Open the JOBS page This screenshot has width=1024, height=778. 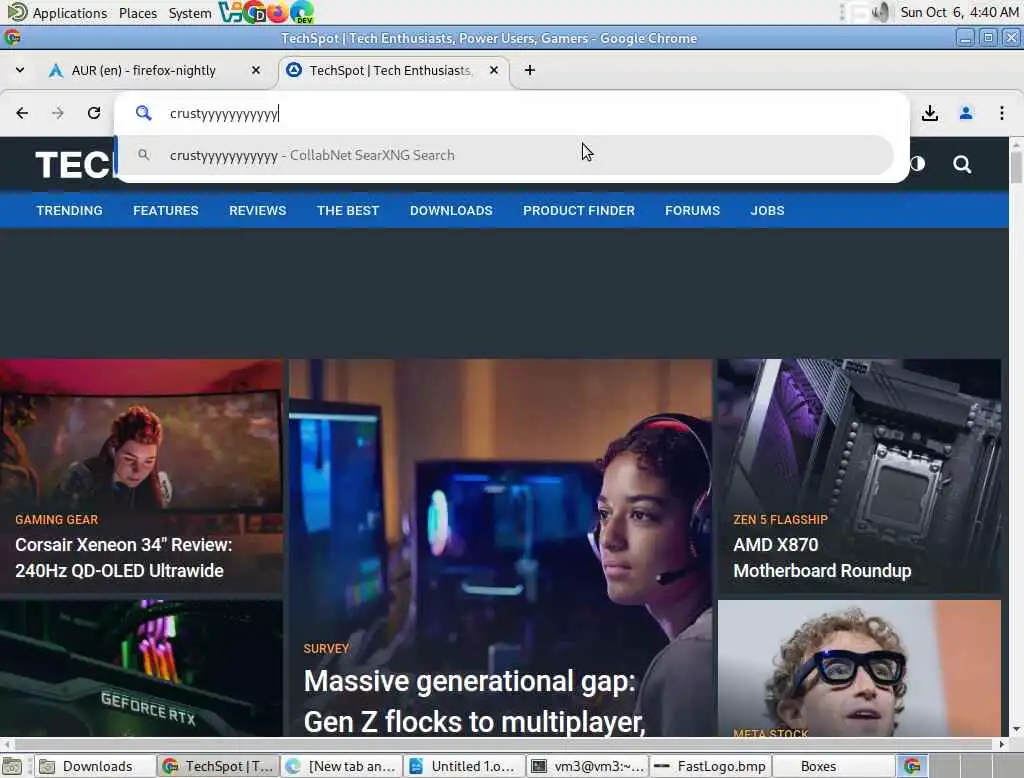(767, 210)
